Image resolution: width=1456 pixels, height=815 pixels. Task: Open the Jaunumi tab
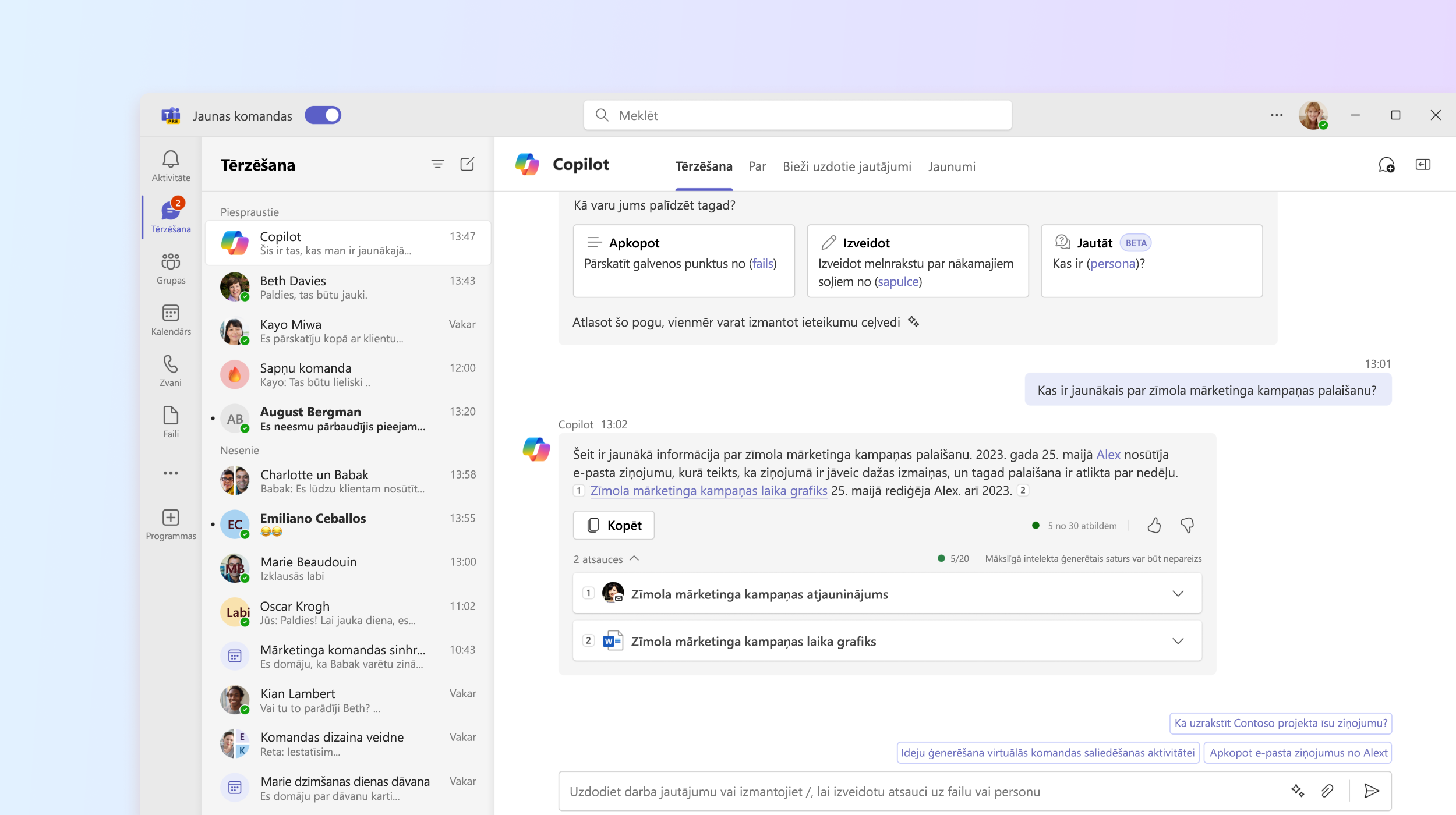point(952,166)
